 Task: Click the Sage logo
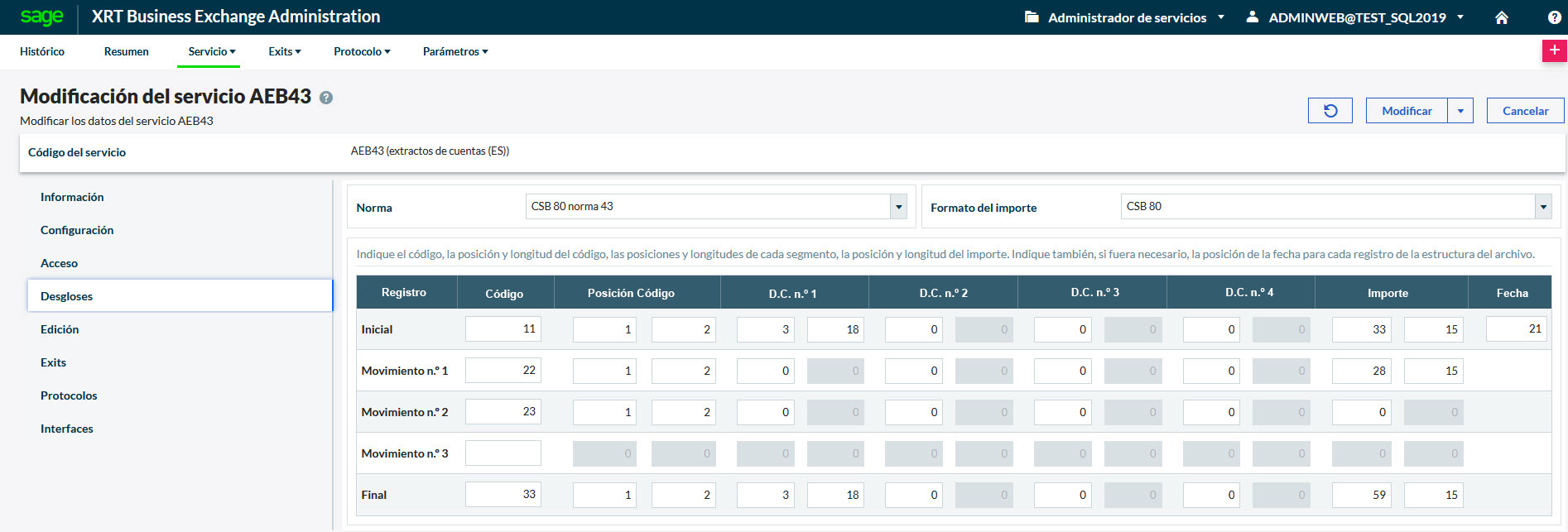point(41,17)
